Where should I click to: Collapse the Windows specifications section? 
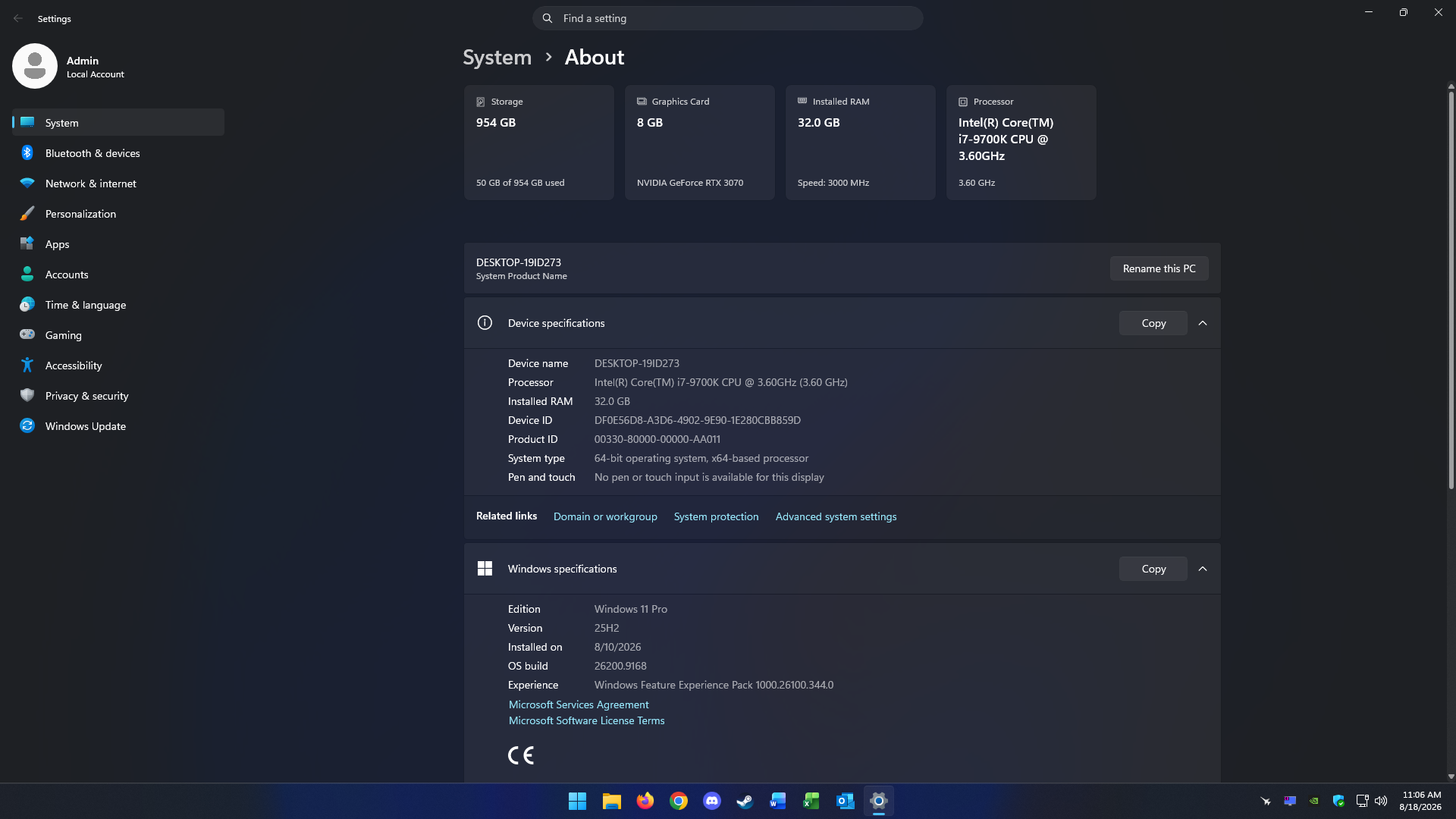pos(1203,569)
